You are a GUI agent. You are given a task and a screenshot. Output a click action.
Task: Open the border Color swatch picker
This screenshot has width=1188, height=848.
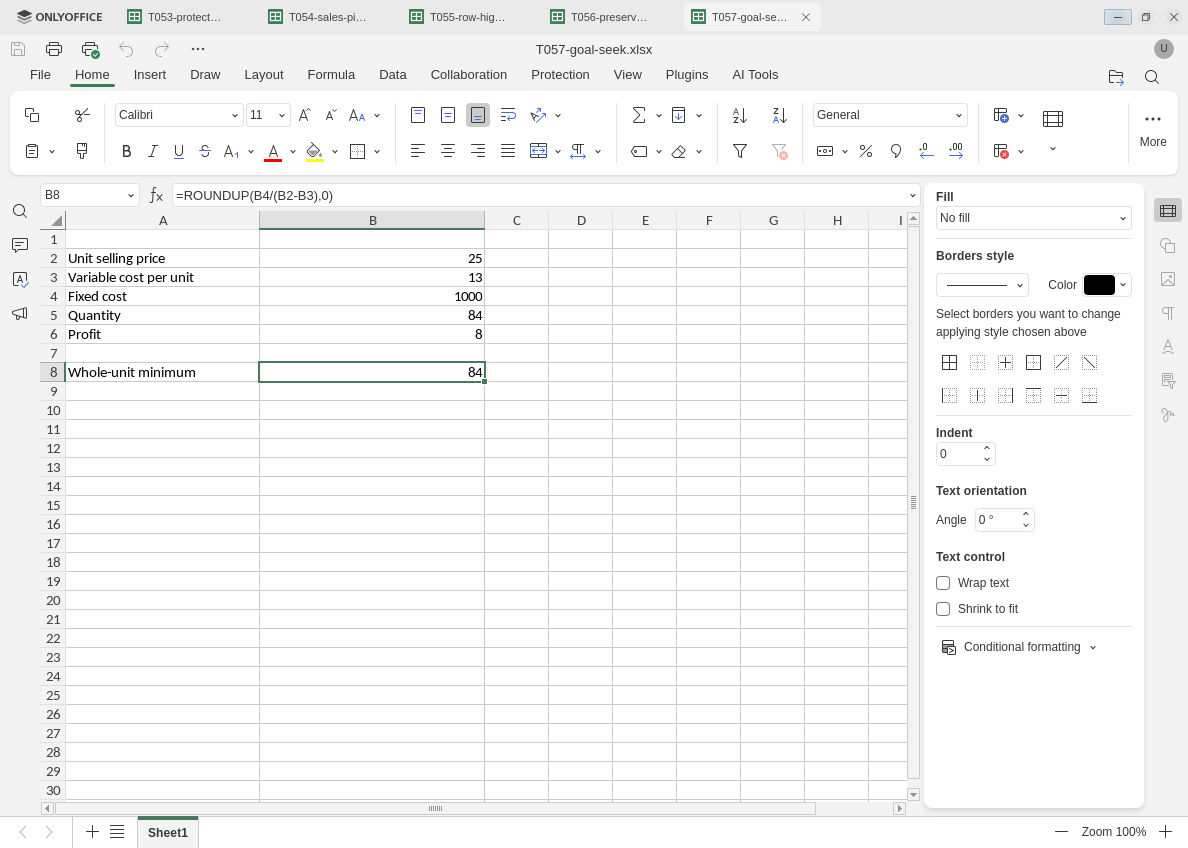click(x=1107, y=285)
